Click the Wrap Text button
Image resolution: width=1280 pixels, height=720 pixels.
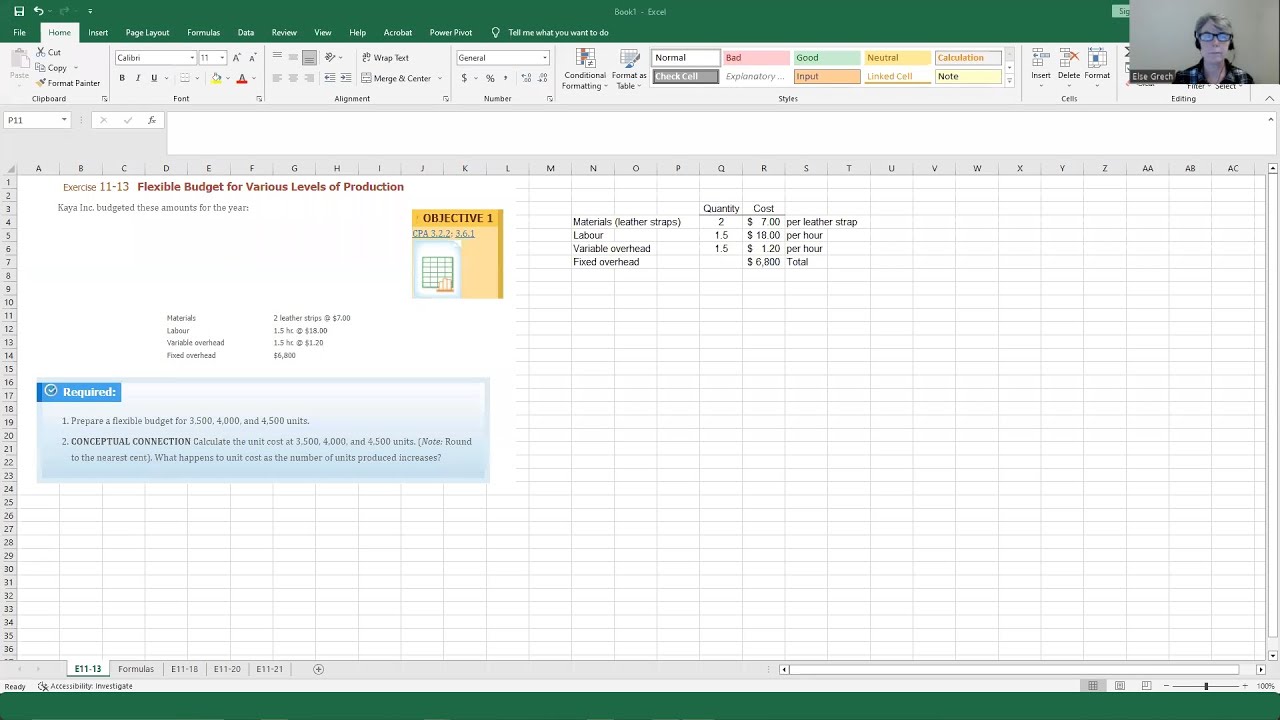(x=385, y=58)
